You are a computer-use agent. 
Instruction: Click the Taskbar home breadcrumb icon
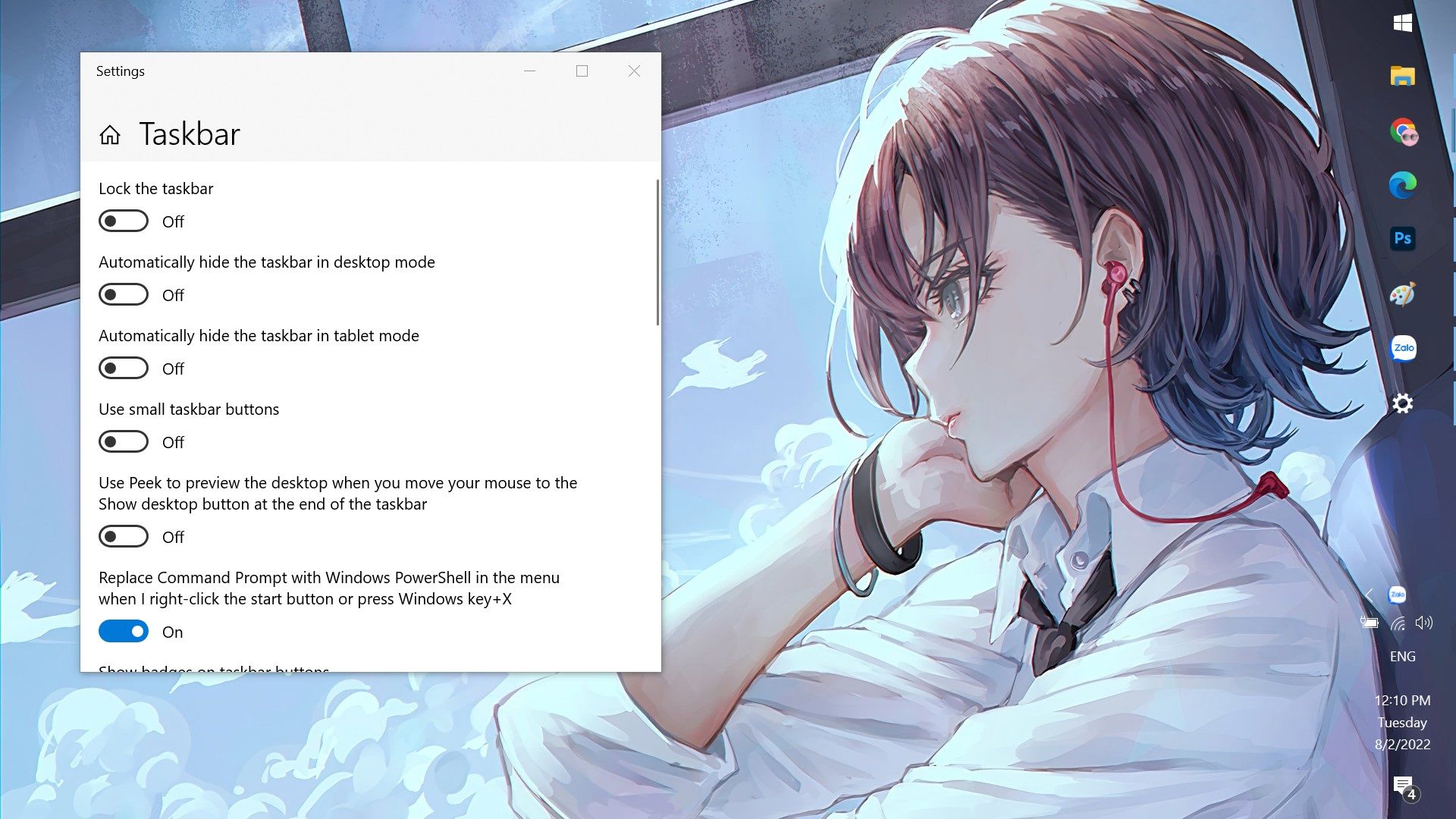point(109,133)
